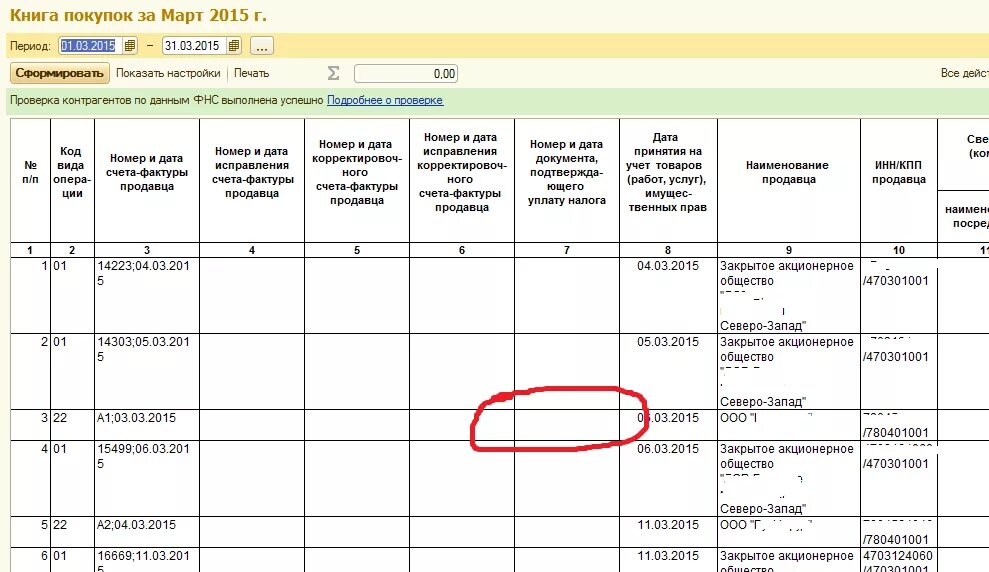Screen dimensions: 989x572
Task: Open the Подробнее о проверке link
Action: coord(385,100)
